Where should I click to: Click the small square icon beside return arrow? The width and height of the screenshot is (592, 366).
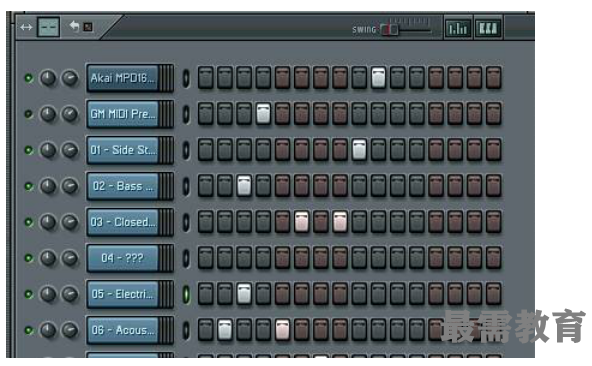[x=88, y=27]
